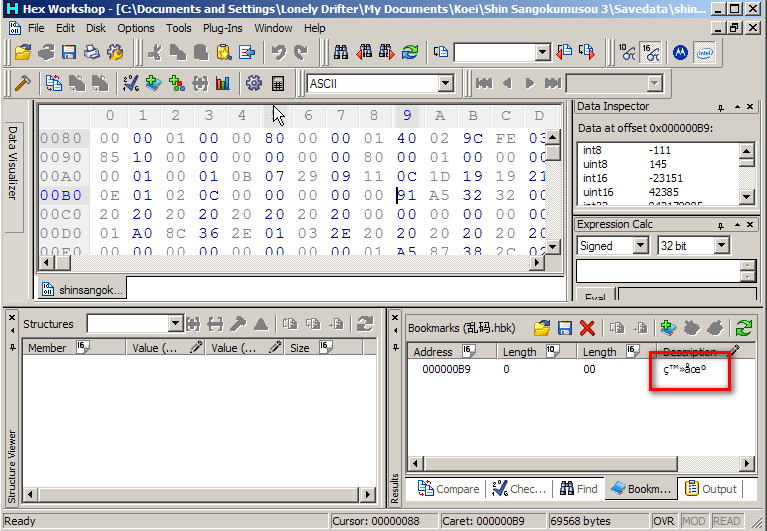Pin the Expression Calc panel
Screen dimensions: 767x531
721,225
